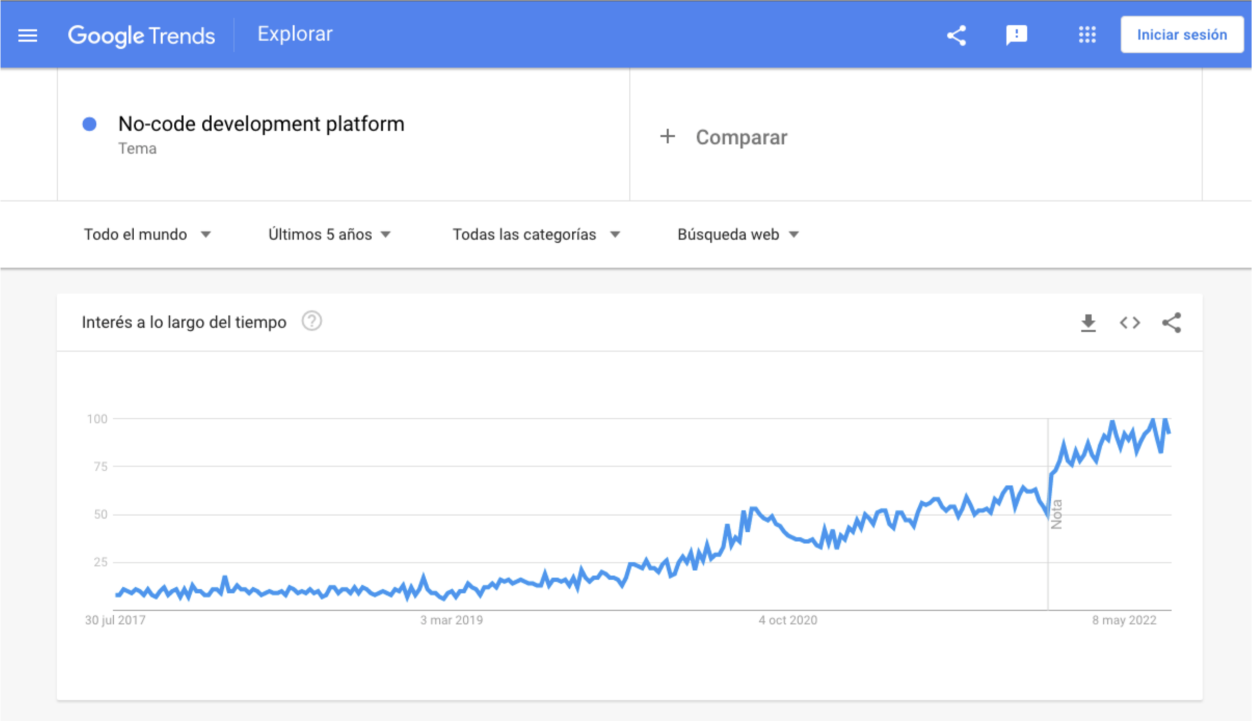Add a comparison term via Comparar
This screenshot has width=1252, height=721.
click(x=741, y=138)
